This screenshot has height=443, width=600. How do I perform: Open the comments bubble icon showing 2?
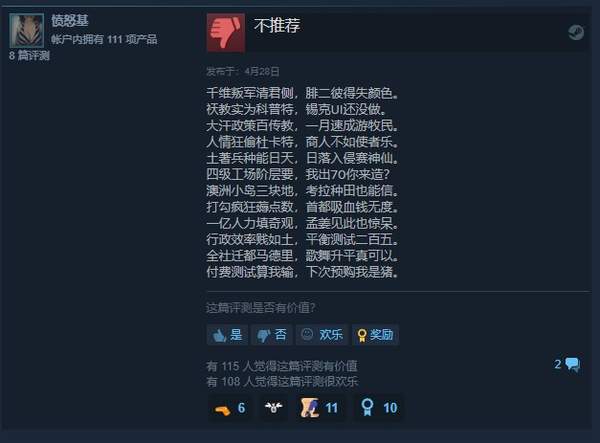567,365
